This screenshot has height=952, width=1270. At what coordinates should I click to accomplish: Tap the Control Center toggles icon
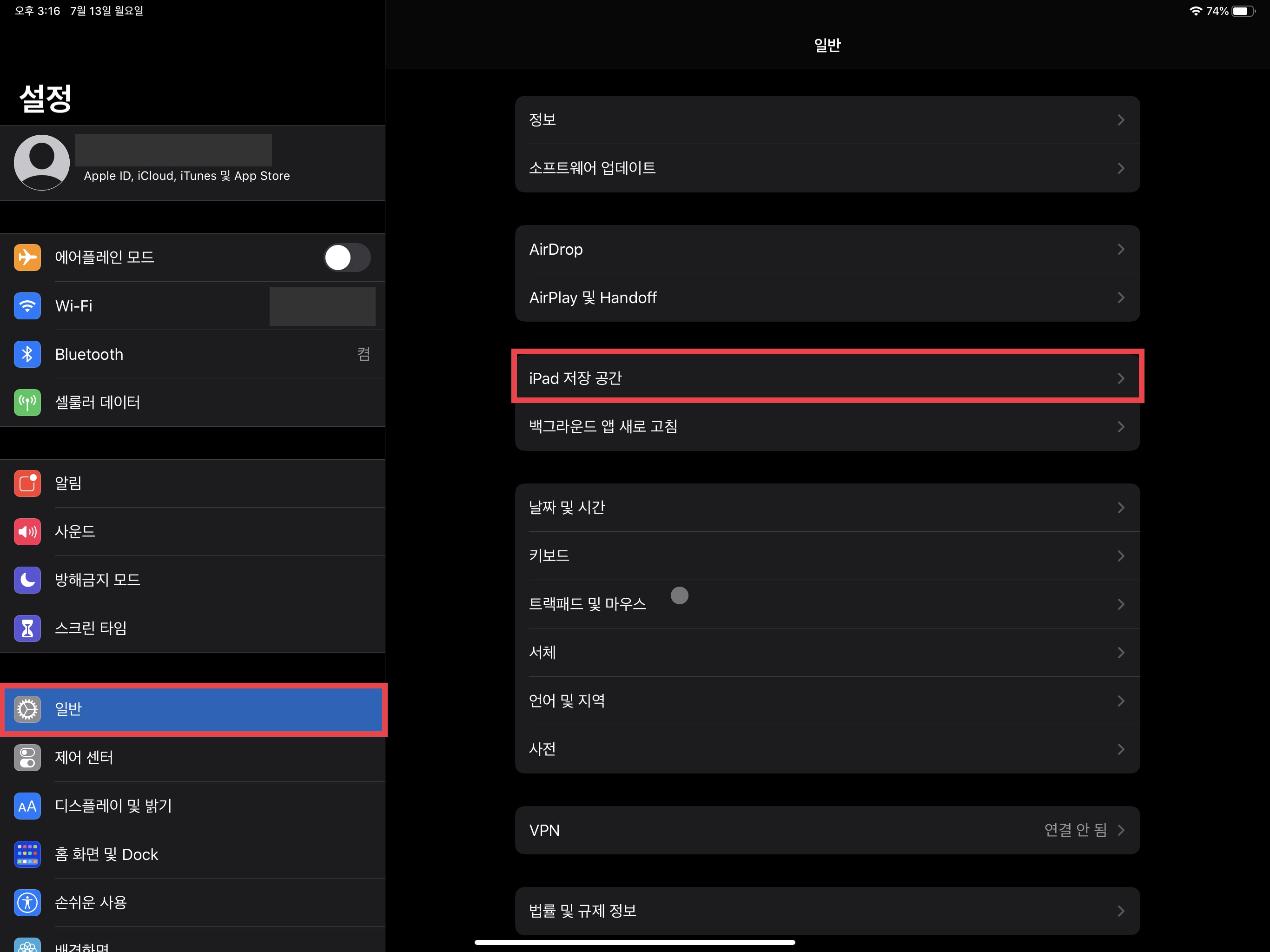pos(27,757)
